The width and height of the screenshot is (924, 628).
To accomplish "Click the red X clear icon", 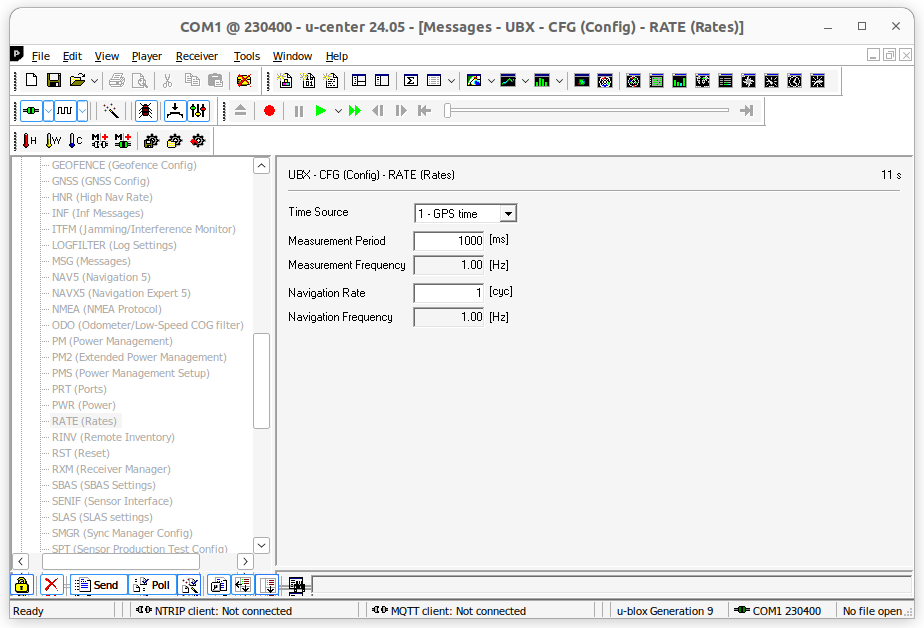I will (x=51, y=585).
